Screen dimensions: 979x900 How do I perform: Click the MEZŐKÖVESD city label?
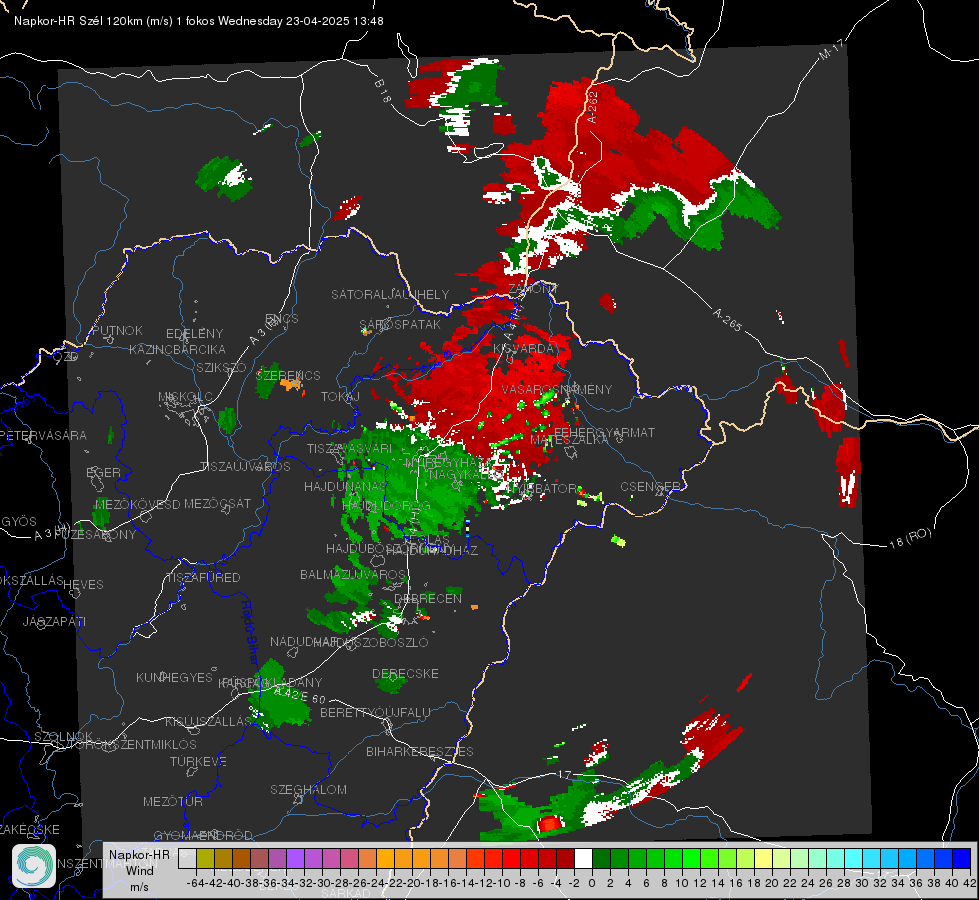coord(138,504)
